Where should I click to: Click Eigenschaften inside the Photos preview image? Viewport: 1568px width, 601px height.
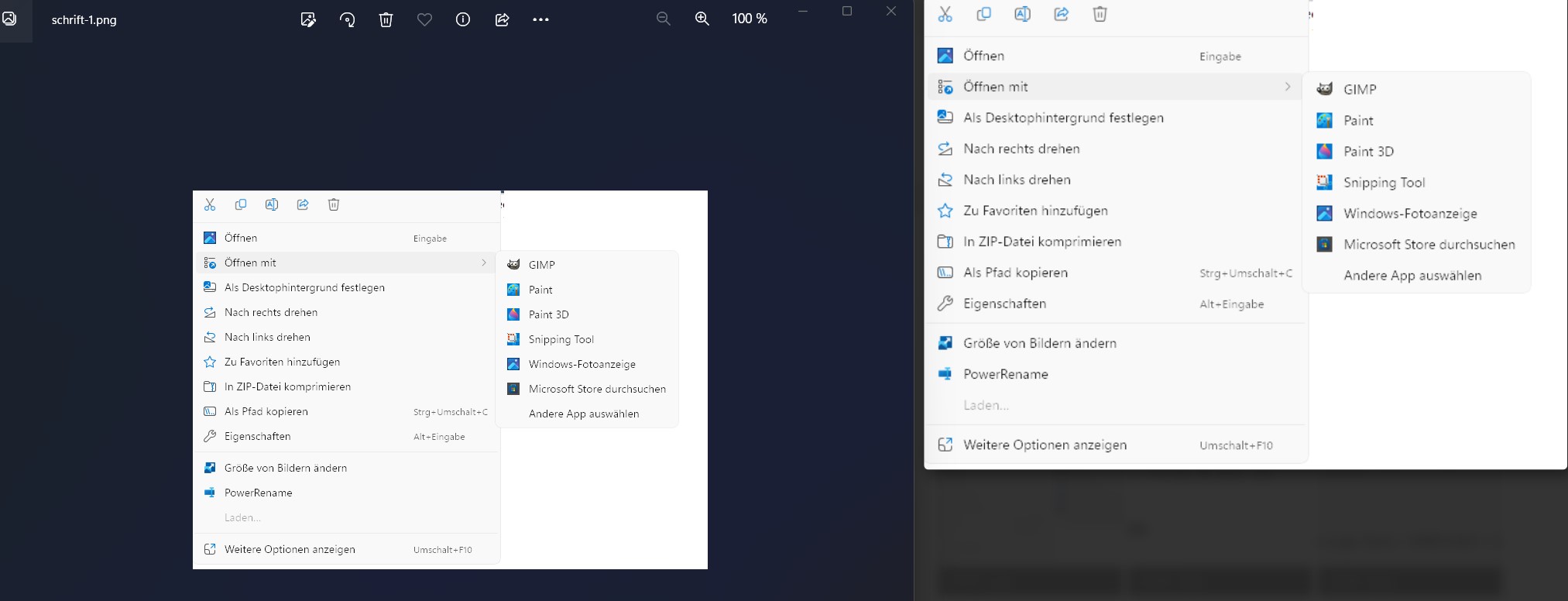click(346, 437)
